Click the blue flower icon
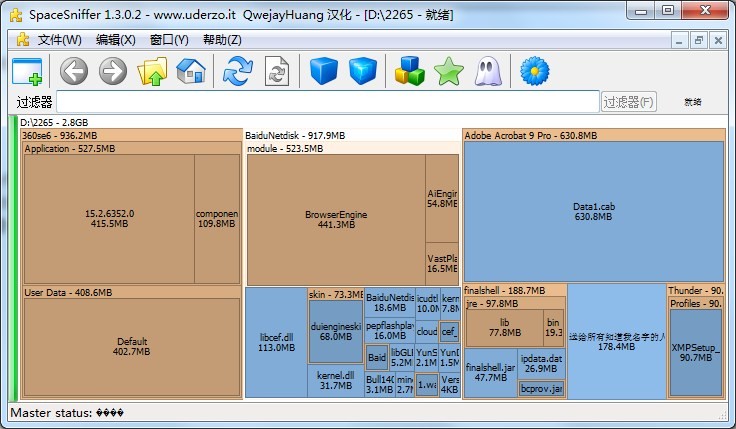The width and height of the screenshot is (736, 429). [535, 71]
